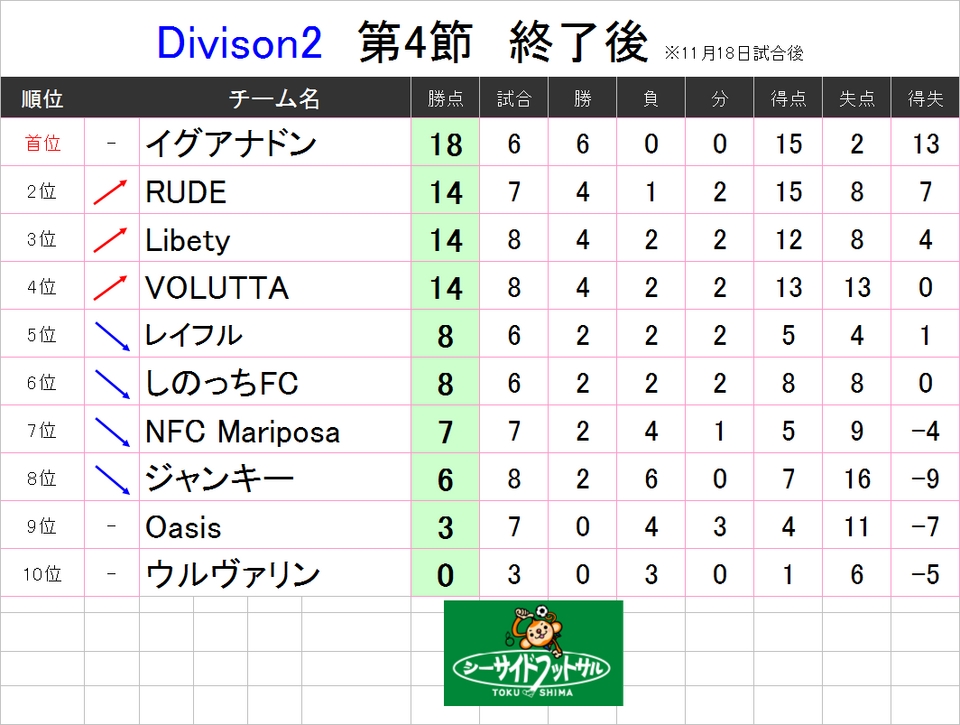Click the red up arrow beside VOLUTTA

point(110,287)
